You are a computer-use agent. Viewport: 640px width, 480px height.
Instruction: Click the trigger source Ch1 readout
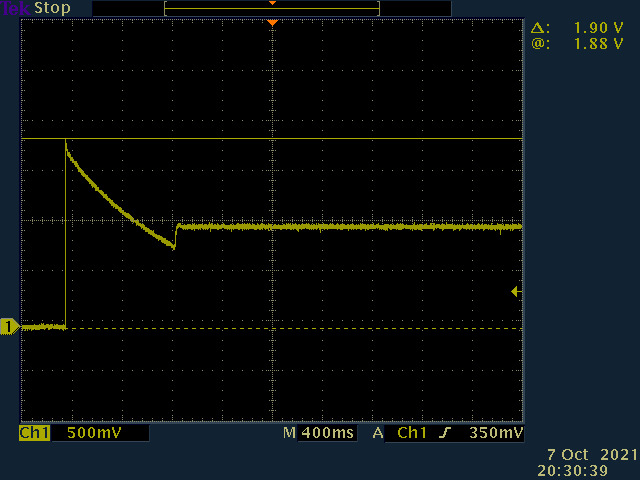tap(412, 433)
